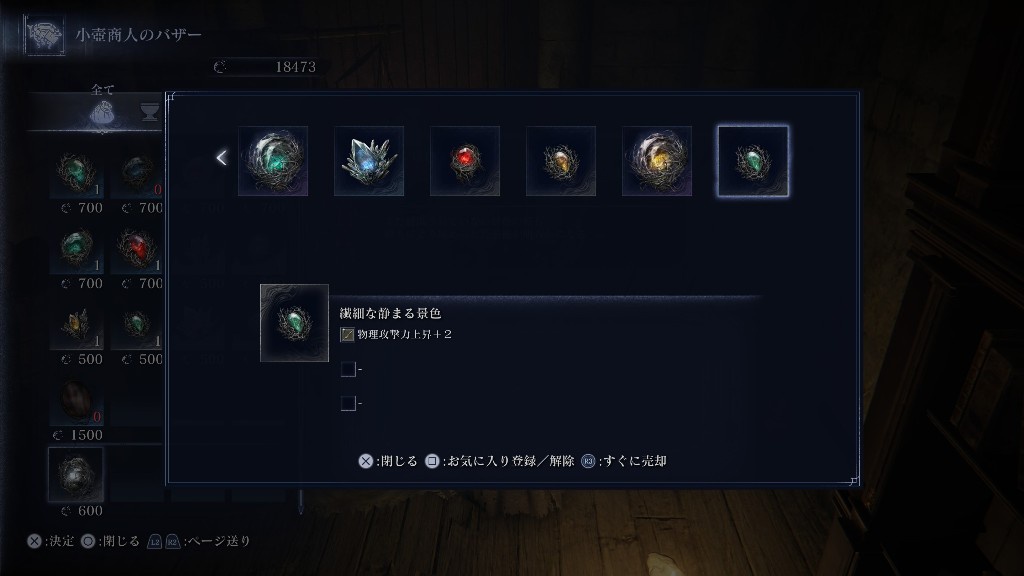
Task: Select the large green relic in top row
Action: [273, 161]
